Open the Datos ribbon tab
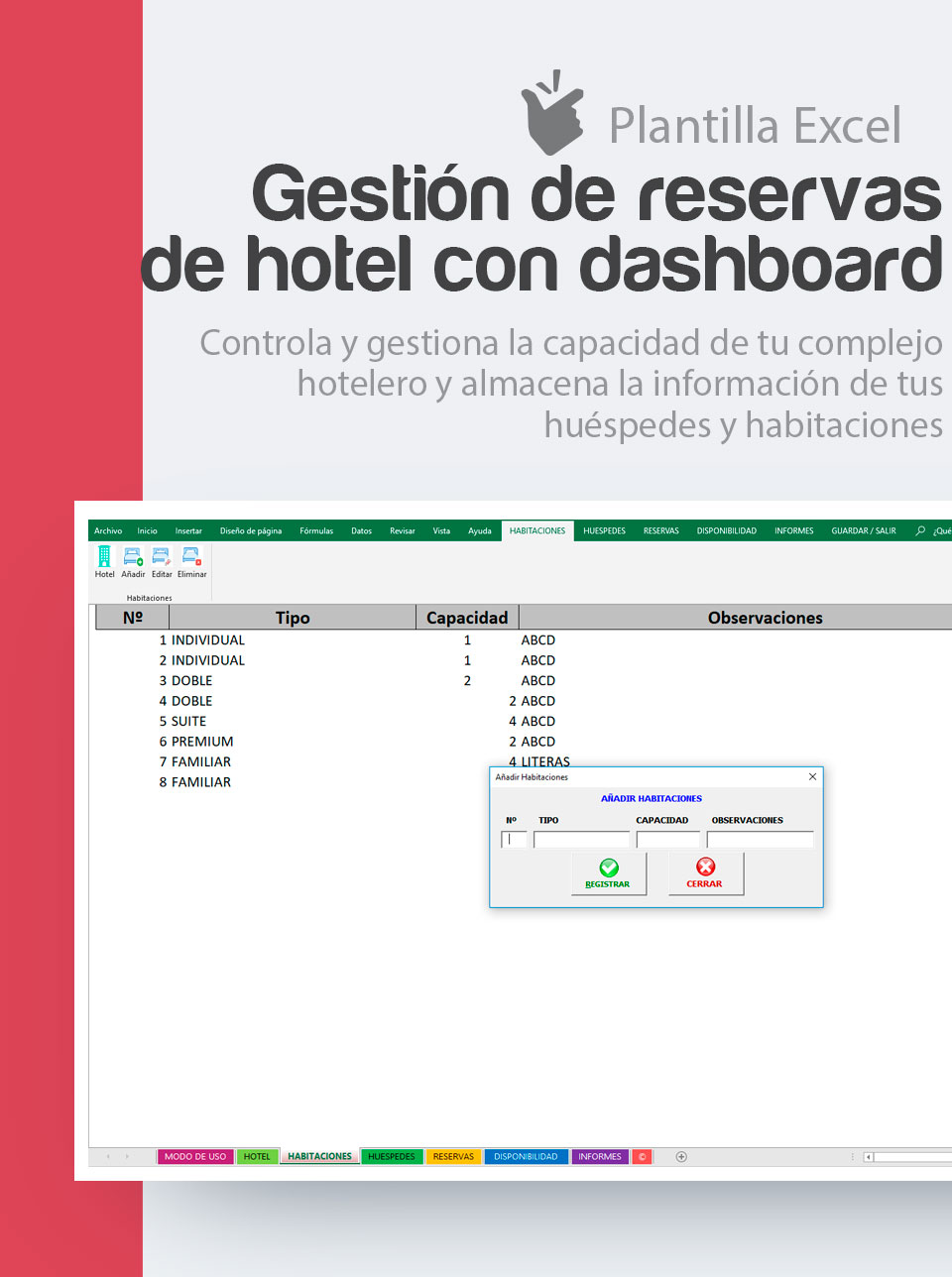Viewport: 952px width, 1277px height. point(362,530)
